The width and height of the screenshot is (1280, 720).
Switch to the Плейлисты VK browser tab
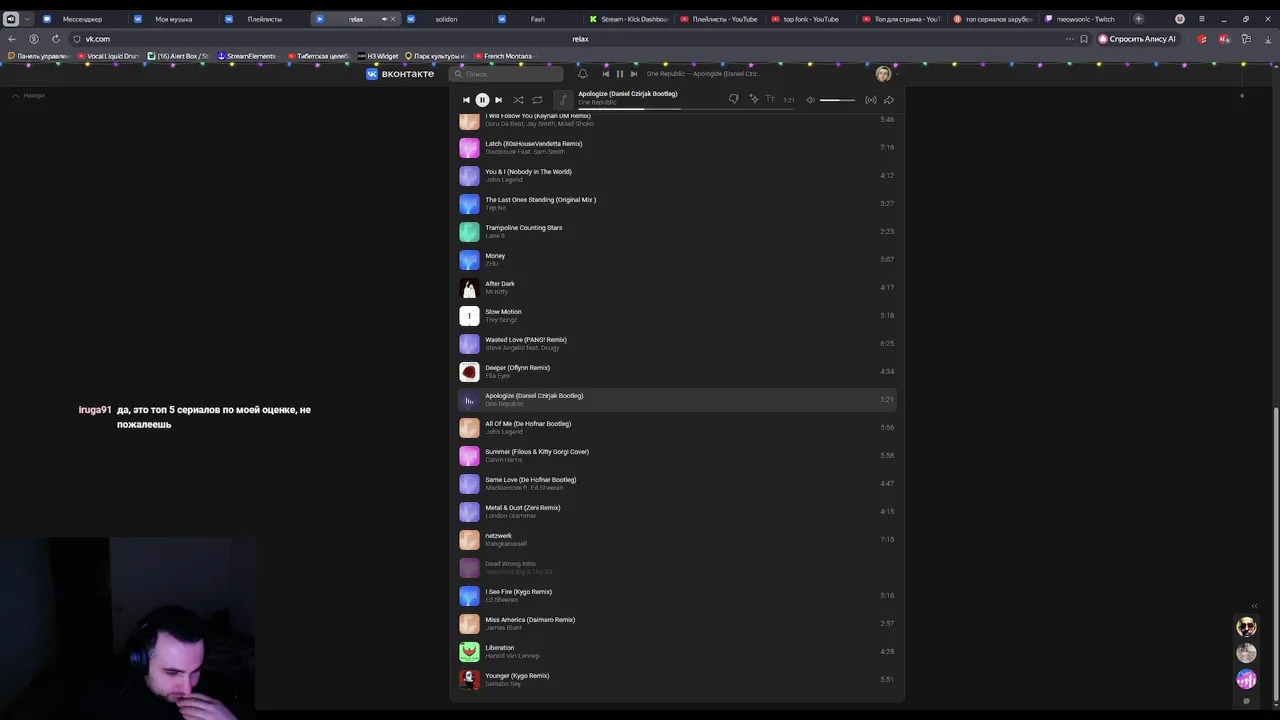[x=265, y=19]
